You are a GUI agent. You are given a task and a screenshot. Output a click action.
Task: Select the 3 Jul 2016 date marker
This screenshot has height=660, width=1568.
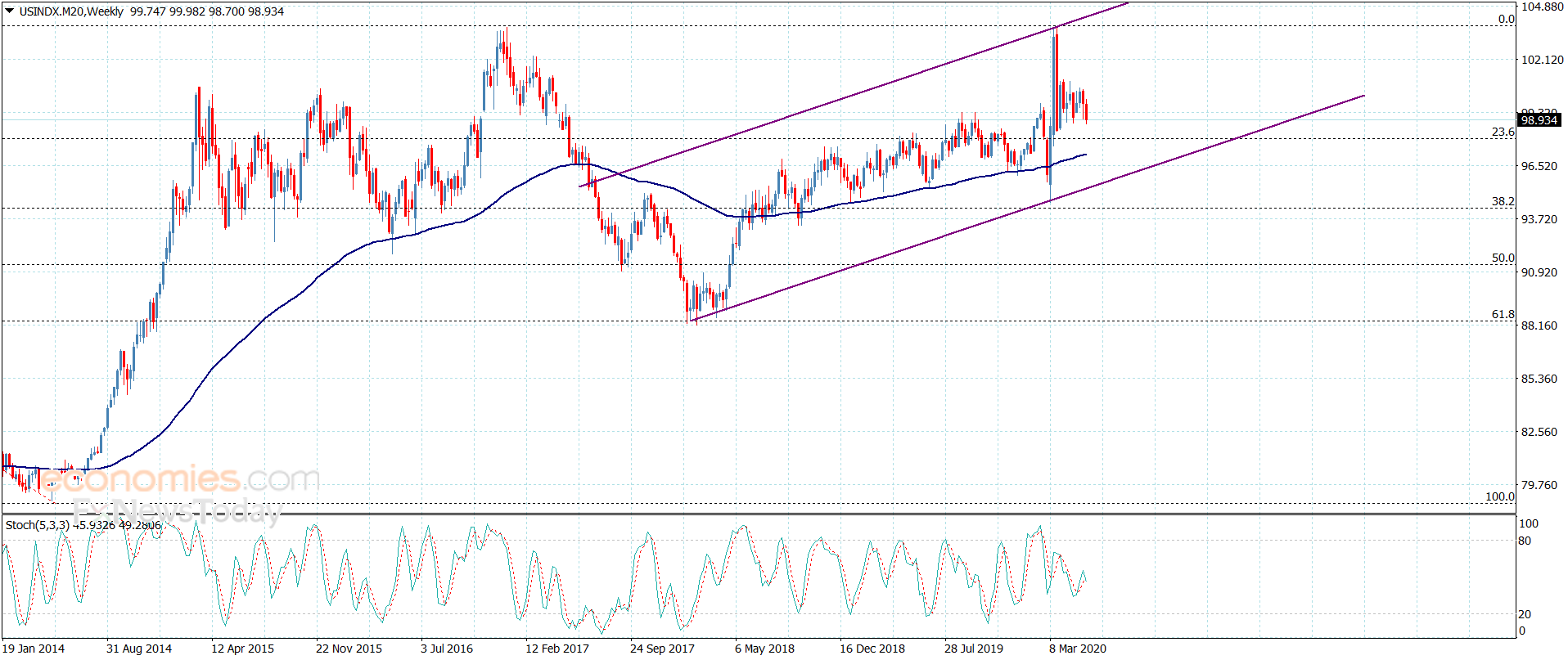click(447, 649)
